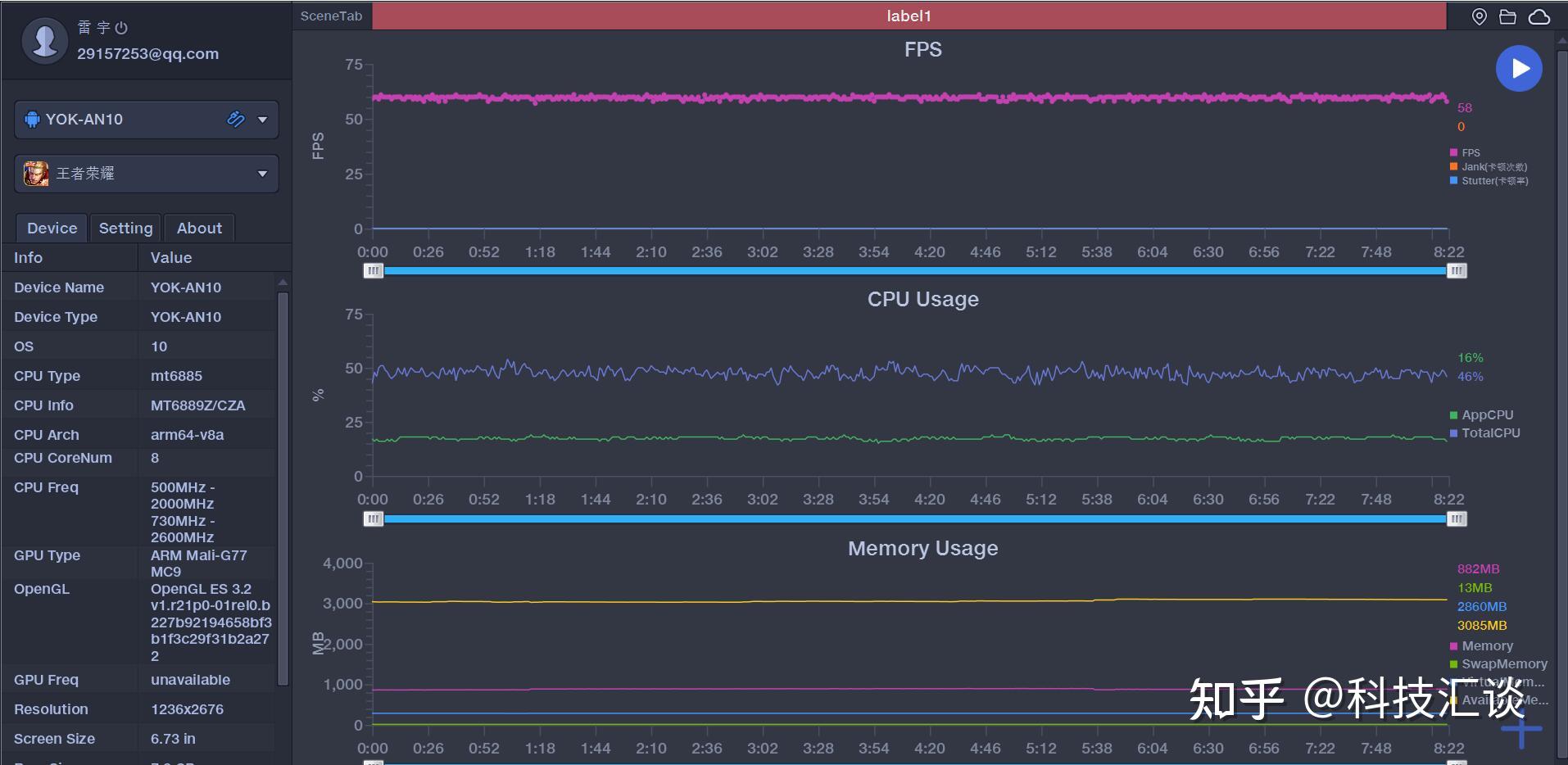Click the SceneTab label

[x=331, y=16]
